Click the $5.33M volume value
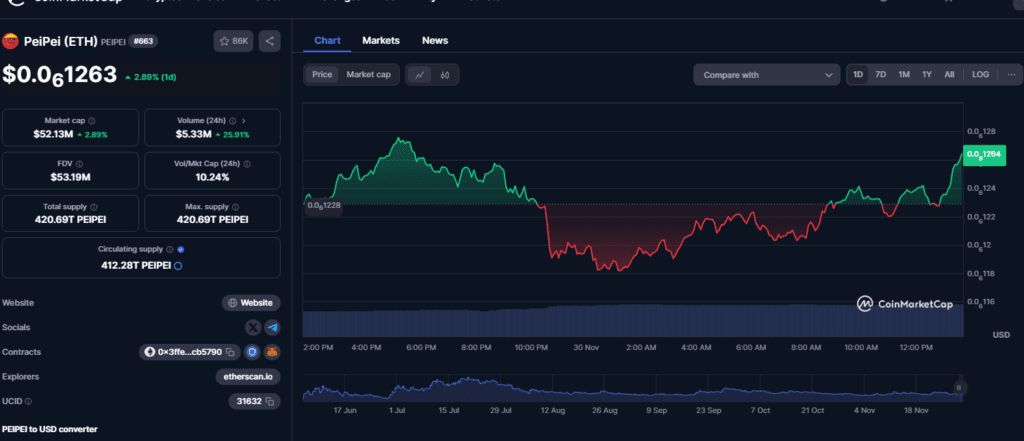 click(x=193, y=135)
